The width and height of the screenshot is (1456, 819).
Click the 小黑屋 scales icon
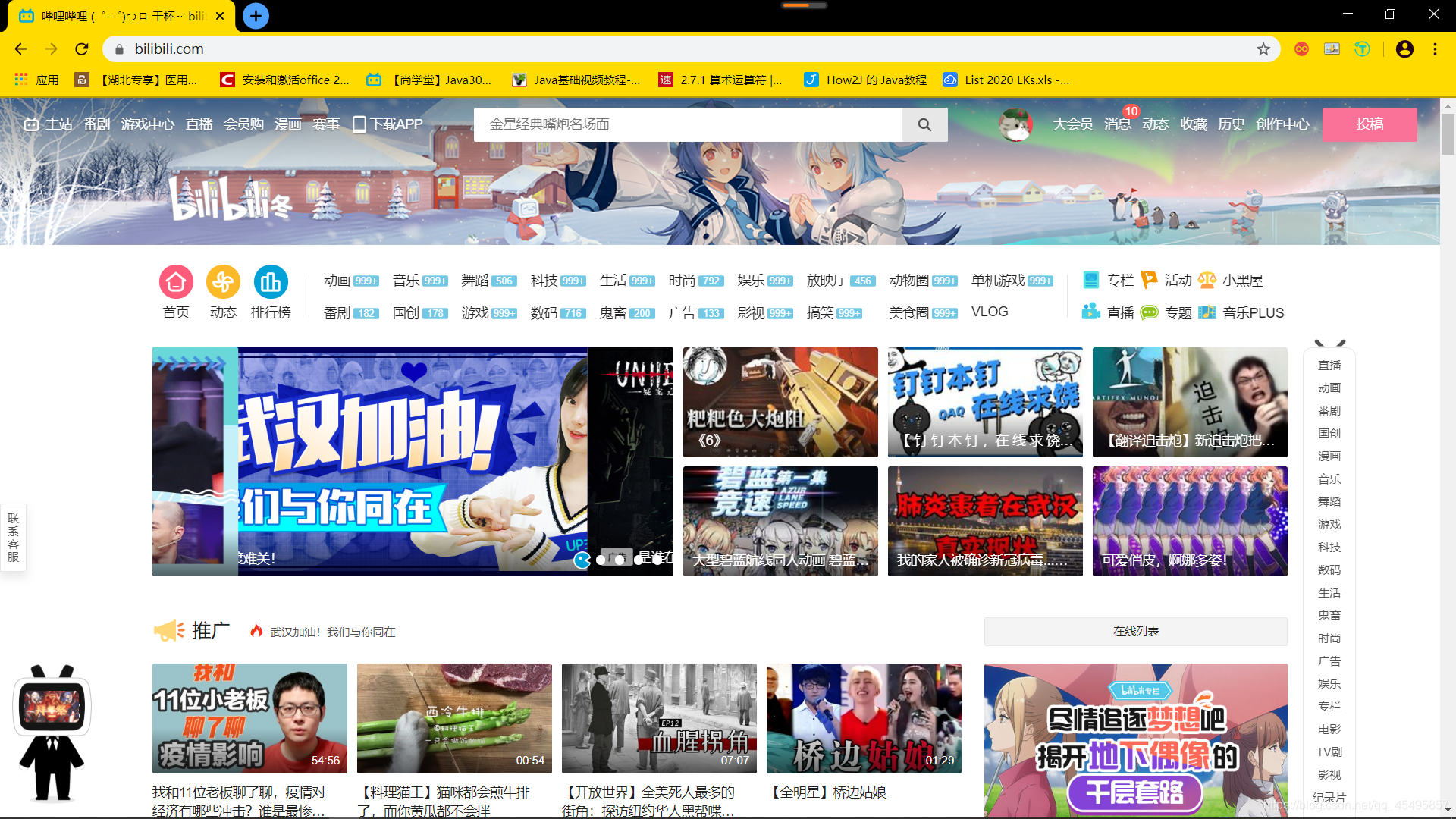(x=1207, y=280)
